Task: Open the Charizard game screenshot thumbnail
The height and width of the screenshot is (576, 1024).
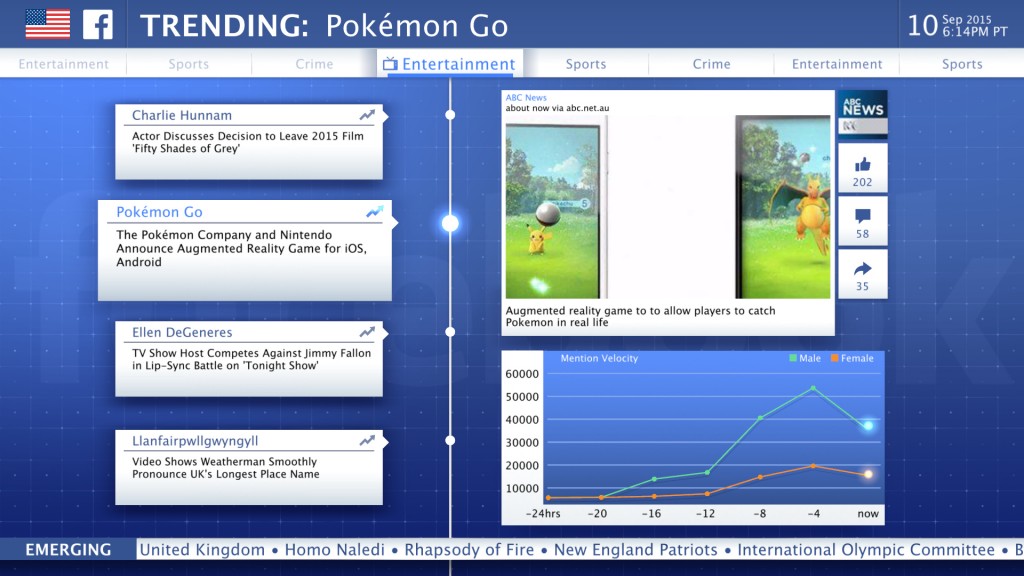Action: pyautogui.click(x=783, y=207)
